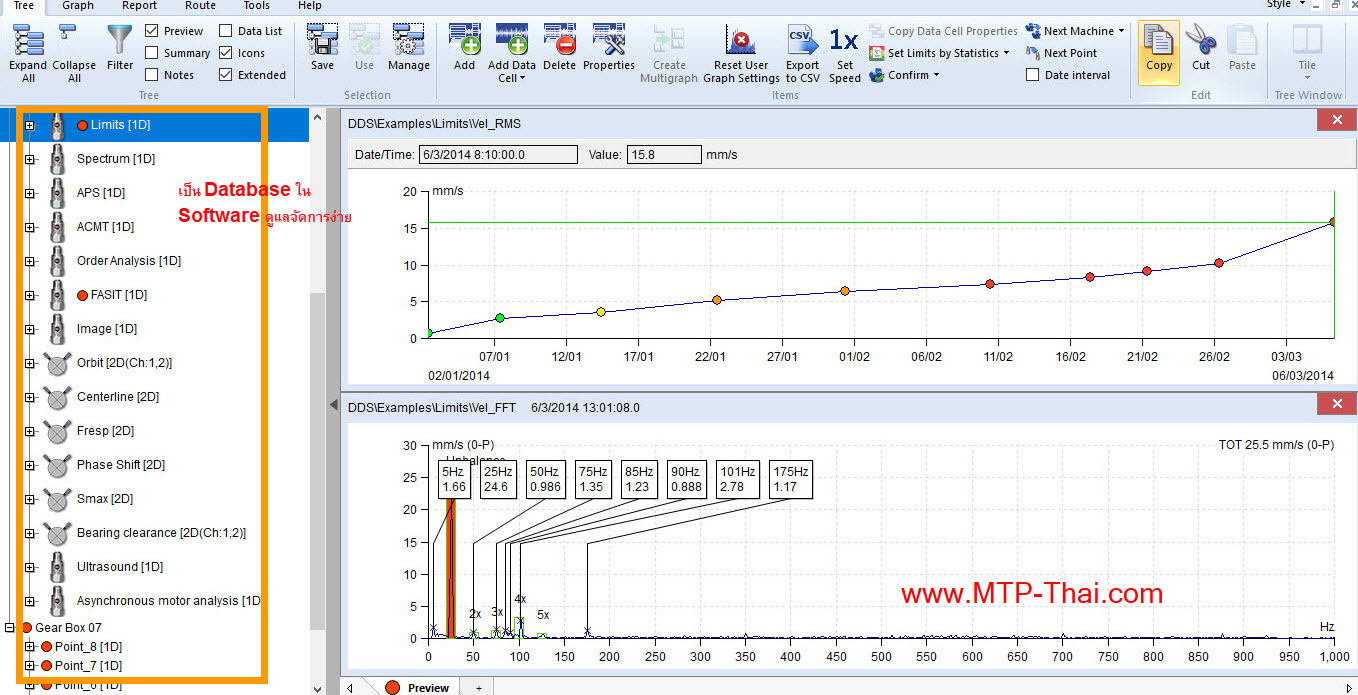Screen dimensions: 1358x695
Task: Select the Preview tab at bottom
Action: coord(417,687)
